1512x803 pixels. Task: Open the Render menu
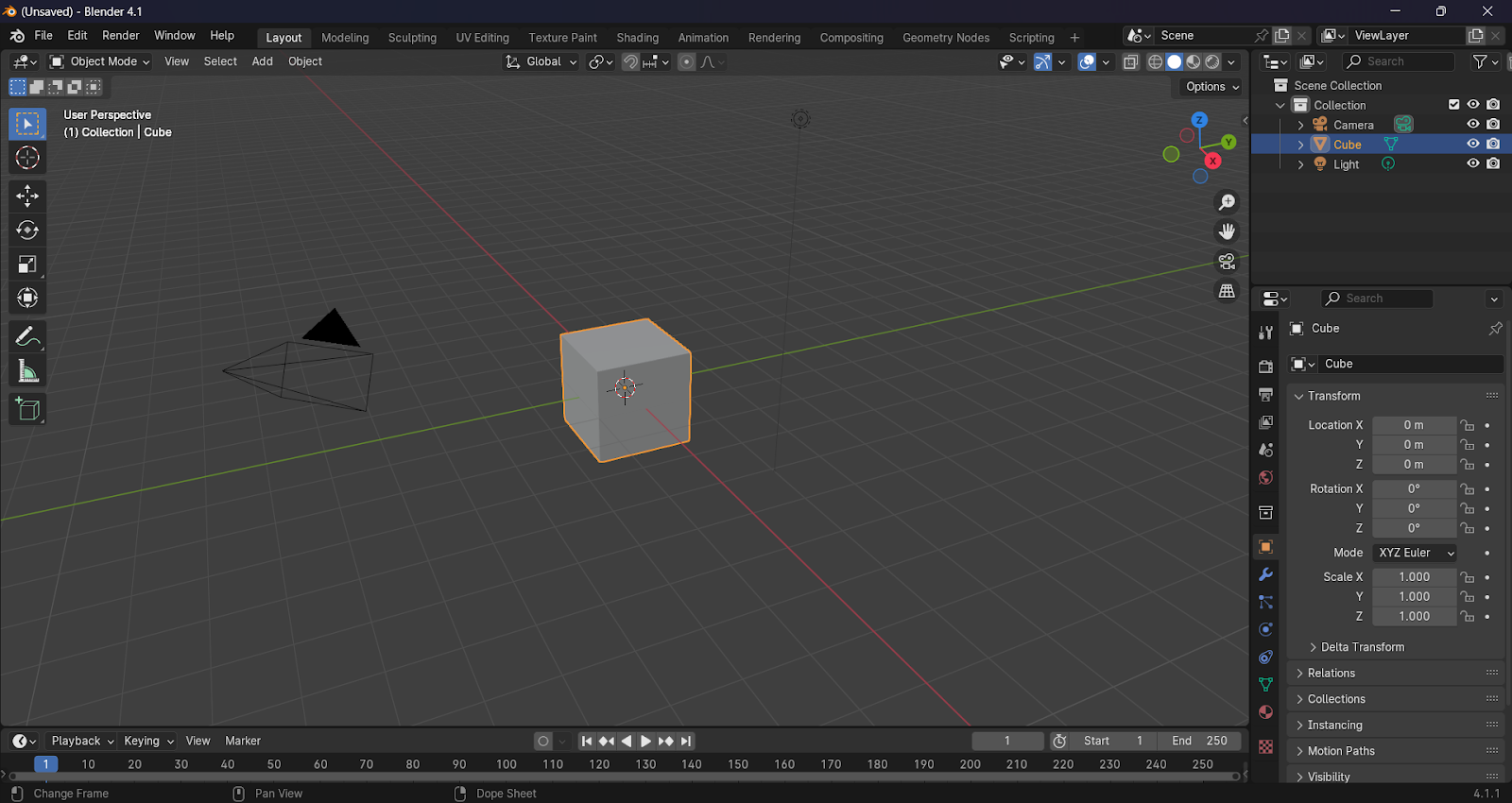pos(121,36)
